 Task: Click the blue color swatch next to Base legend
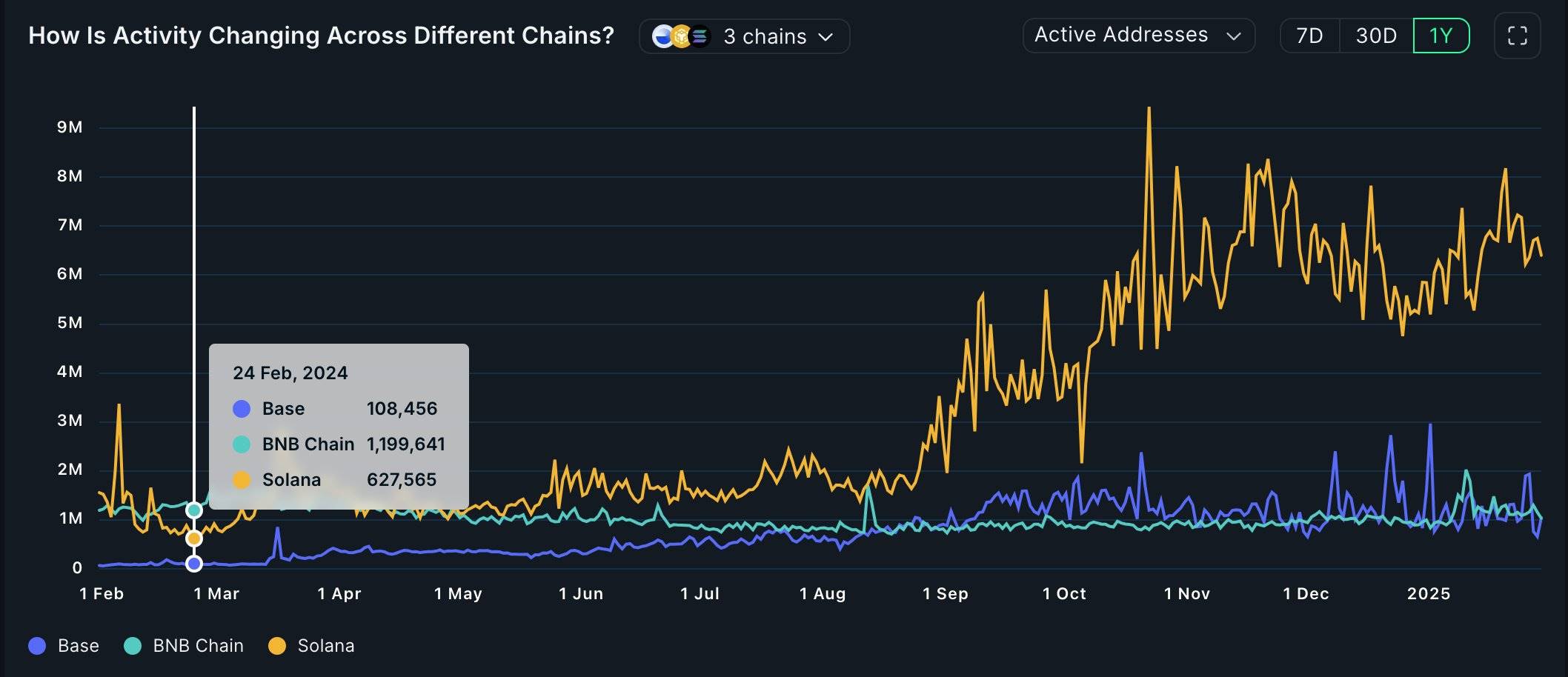[36, 645]
